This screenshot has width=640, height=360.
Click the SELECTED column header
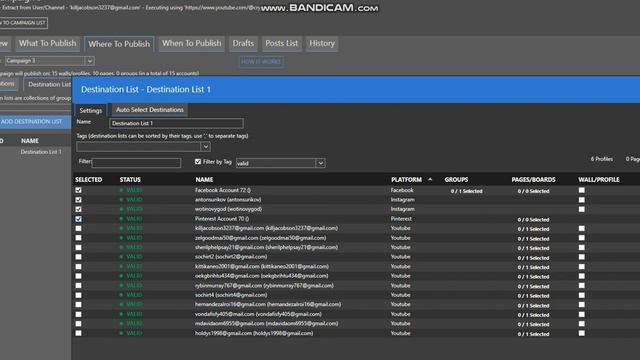(x=89, y=180)
